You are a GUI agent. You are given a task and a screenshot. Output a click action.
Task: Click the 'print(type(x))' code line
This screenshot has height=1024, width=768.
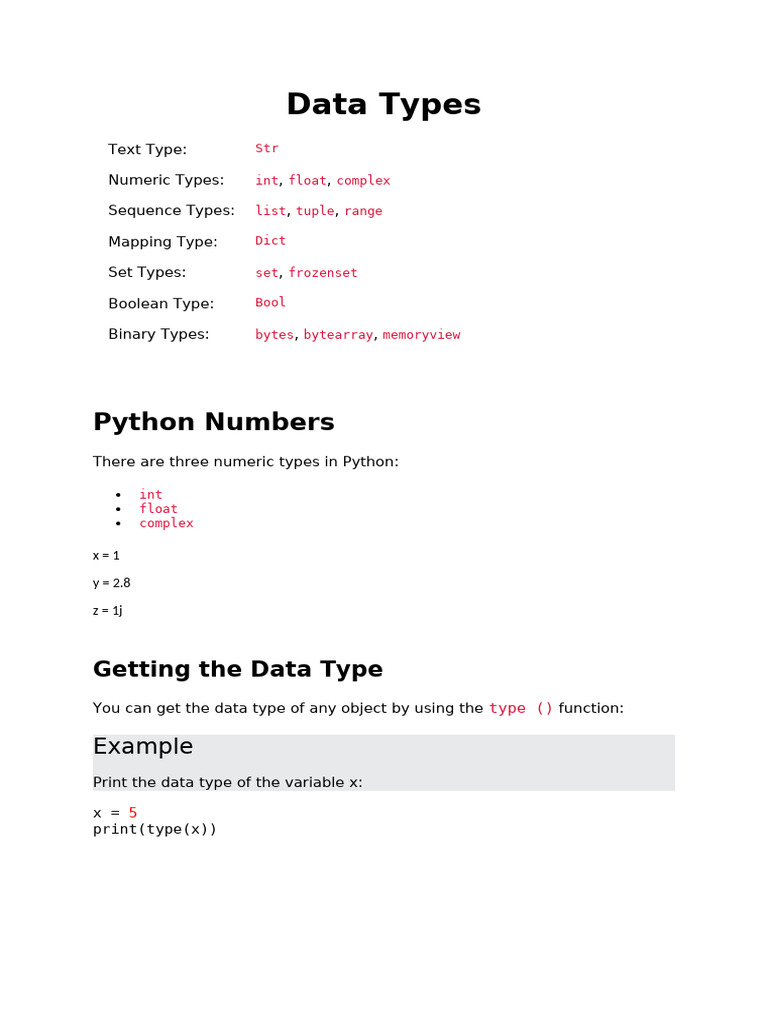point(155,829)
